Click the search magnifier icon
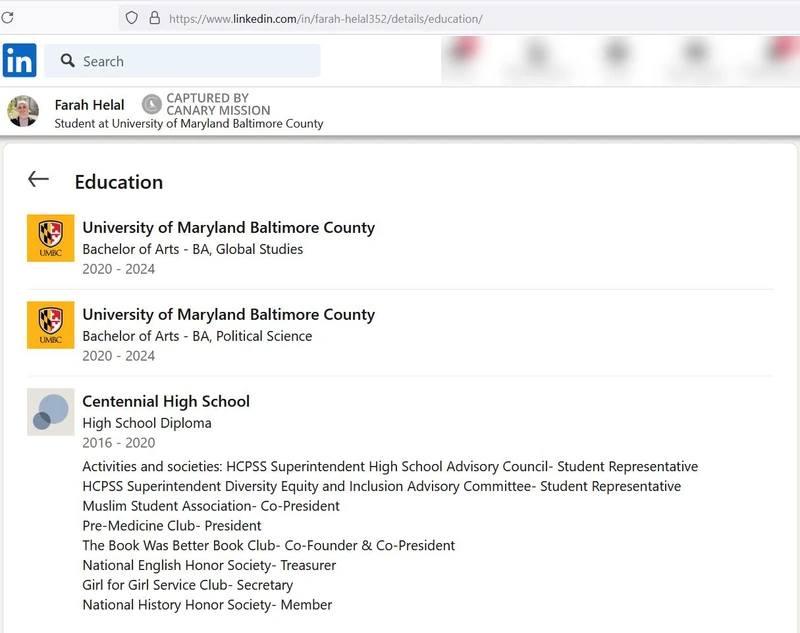This screenshot has width=800, height=633. [67, 61]
